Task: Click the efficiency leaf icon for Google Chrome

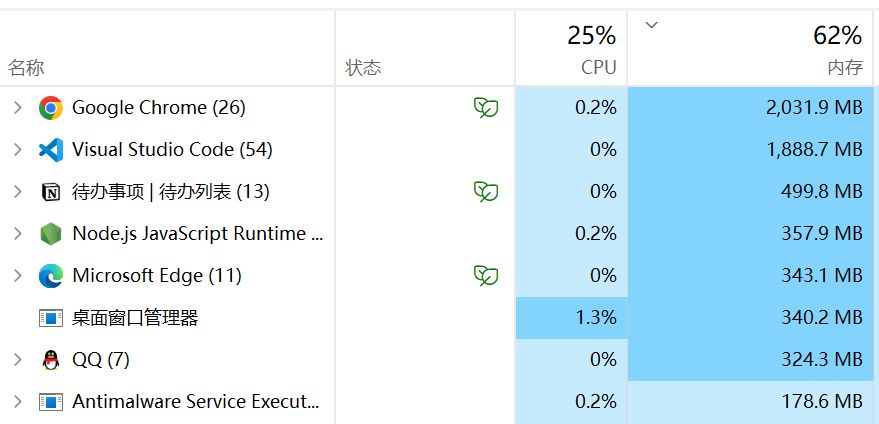Action: pos(486,108)
